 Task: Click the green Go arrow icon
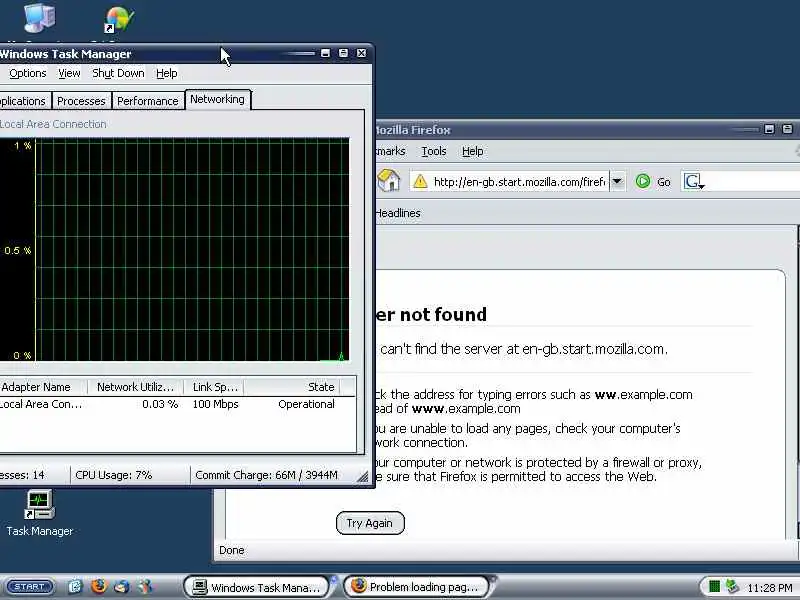pyautogui.click(x=643, y=181)
